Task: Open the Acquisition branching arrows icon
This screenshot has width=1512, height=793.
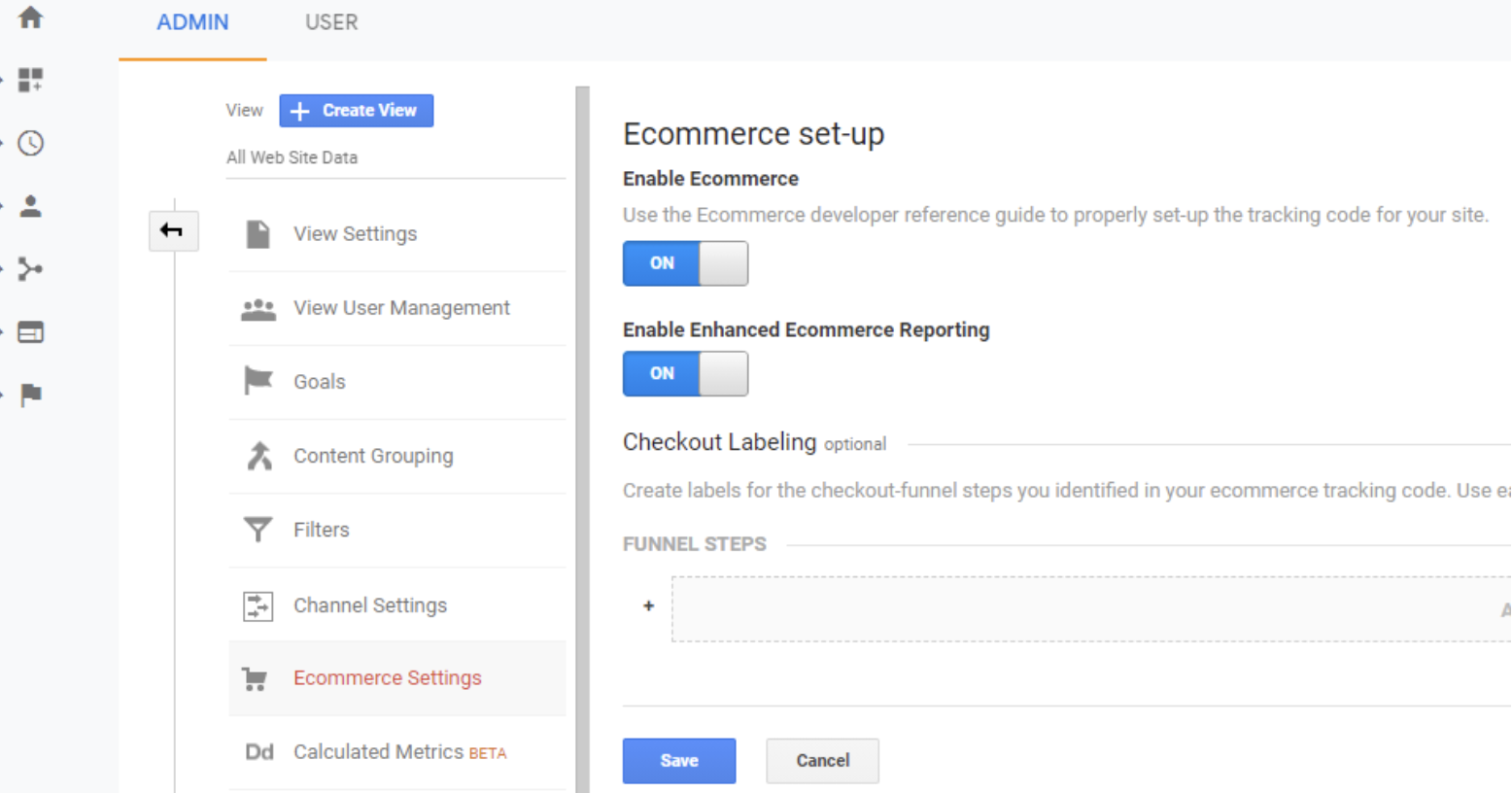Action: (x=30, y=269)
